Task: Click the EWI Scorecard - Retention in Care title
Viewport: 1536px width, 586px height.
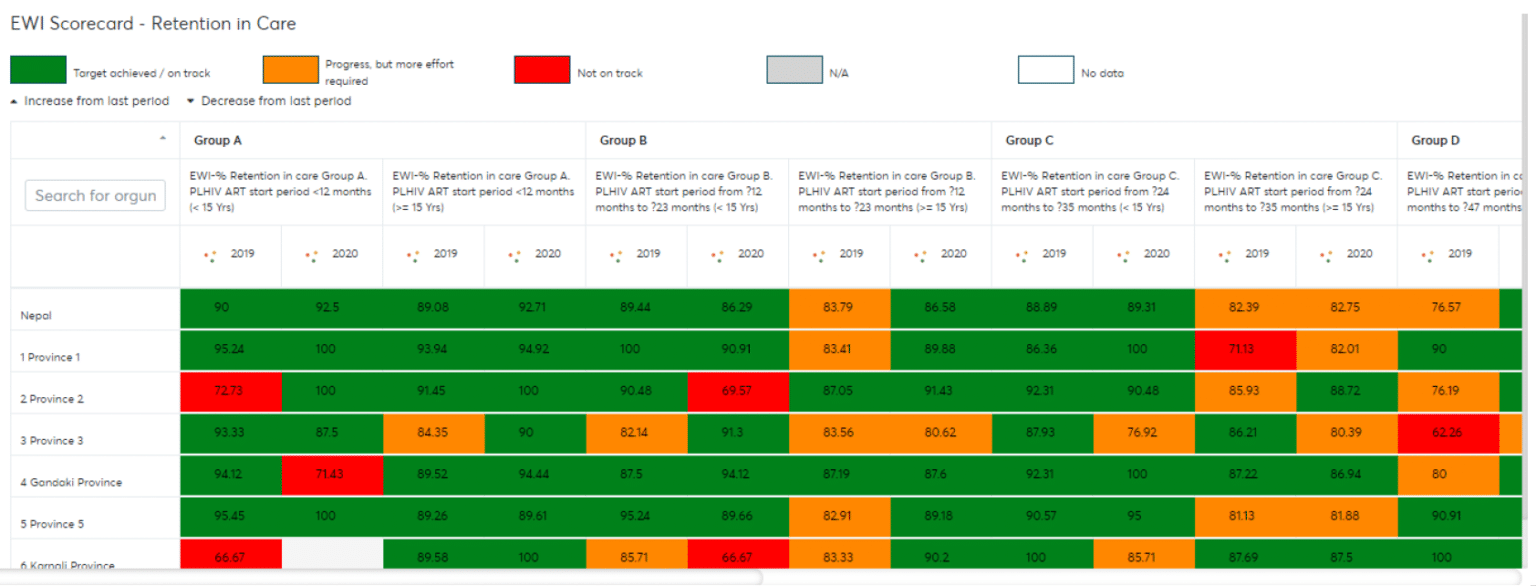Action: (x=152, y=23)
